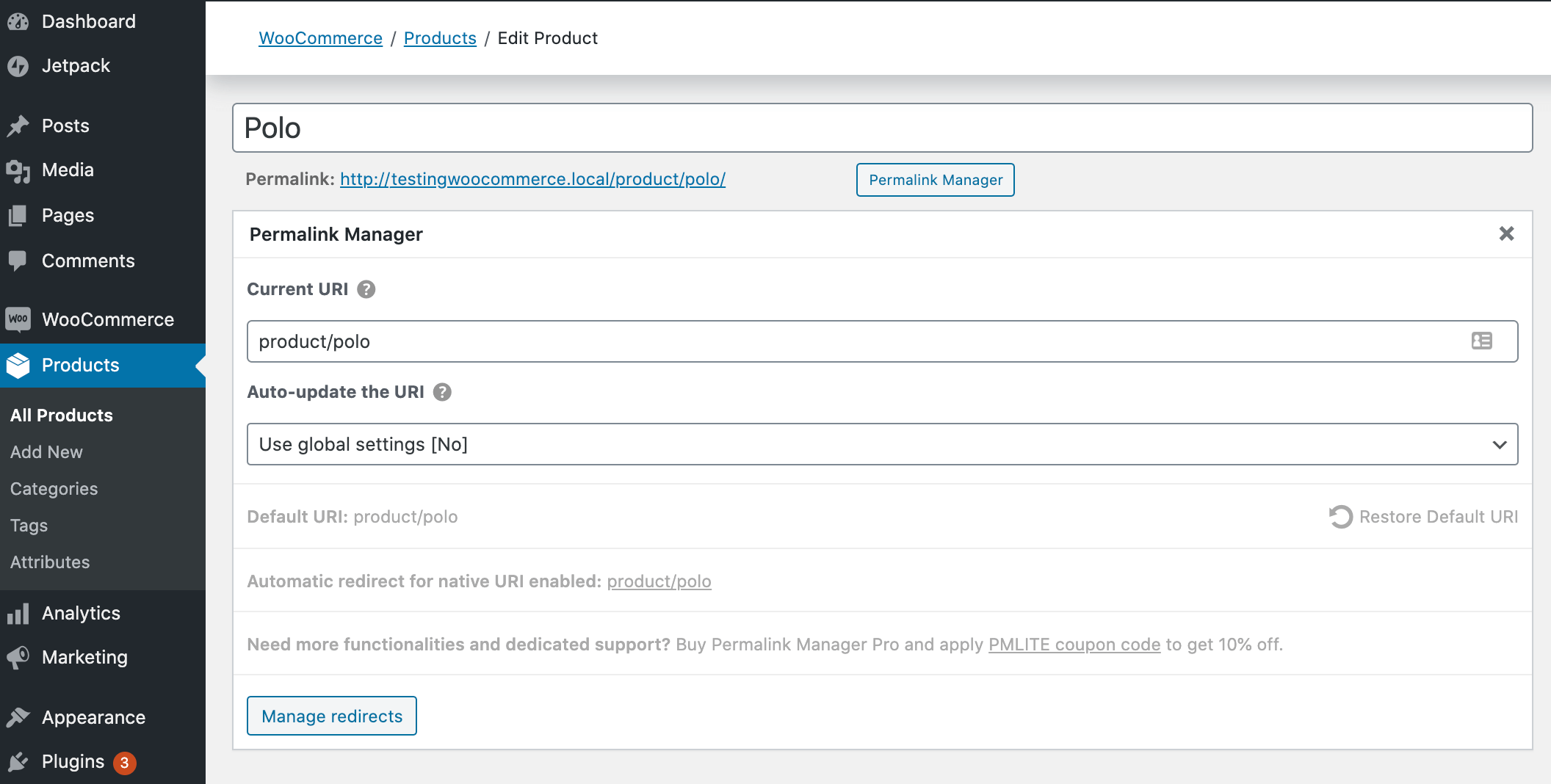Click the Appearance paintbrush icon

tap(18, 717)
